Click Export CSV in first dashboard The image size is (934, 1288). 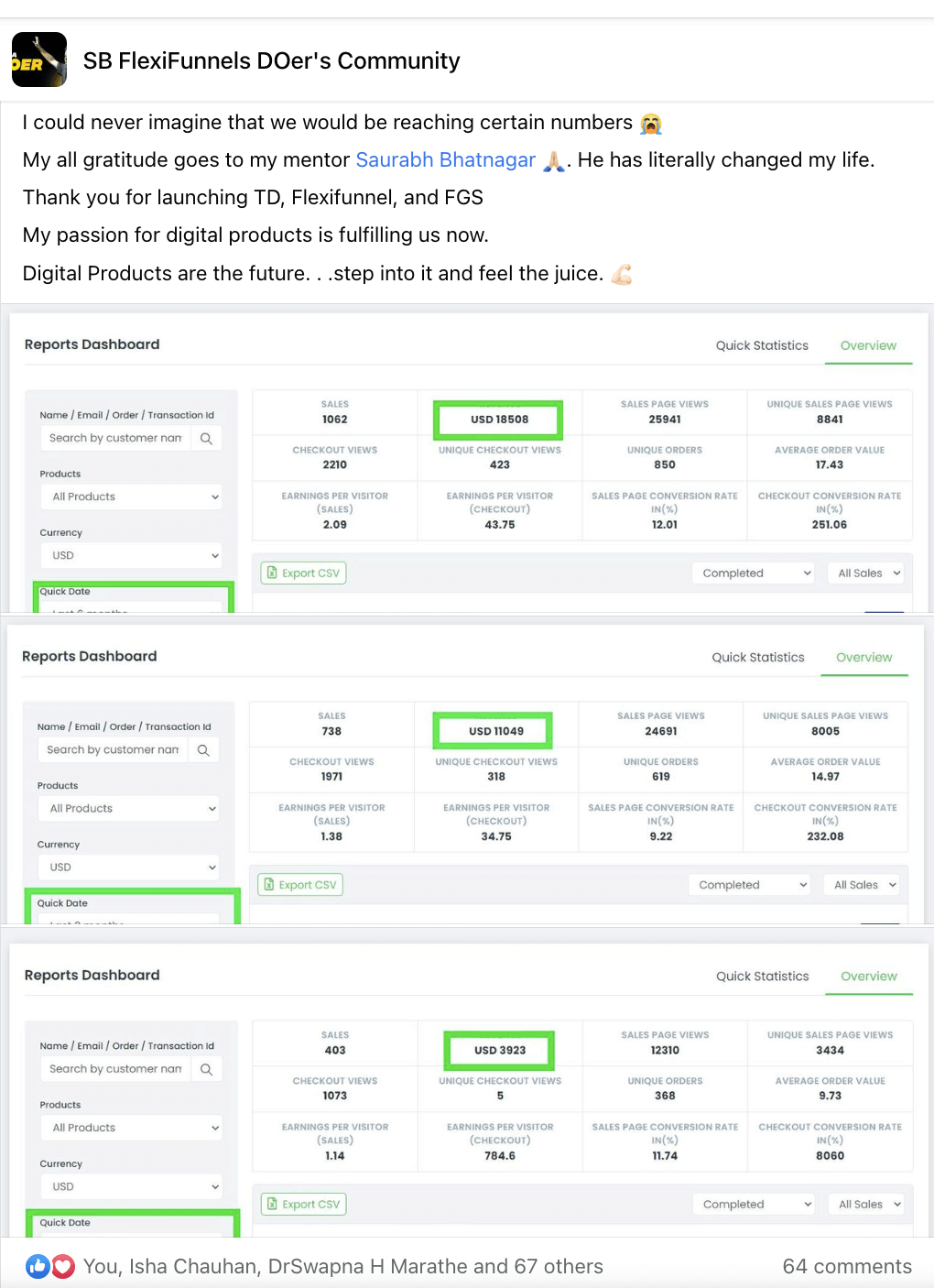pyautogui.click(x=304, y=573)
